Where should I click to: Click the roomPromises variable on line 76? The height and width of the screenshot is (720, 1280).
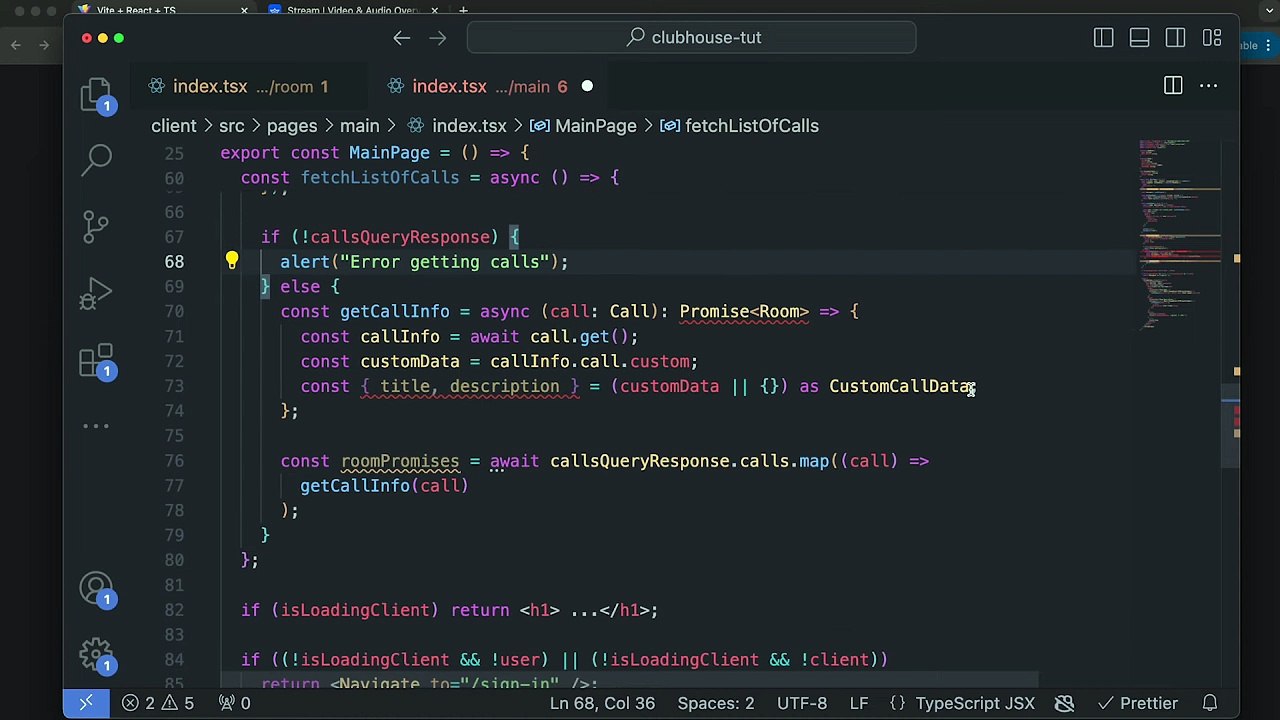[400, 461]
